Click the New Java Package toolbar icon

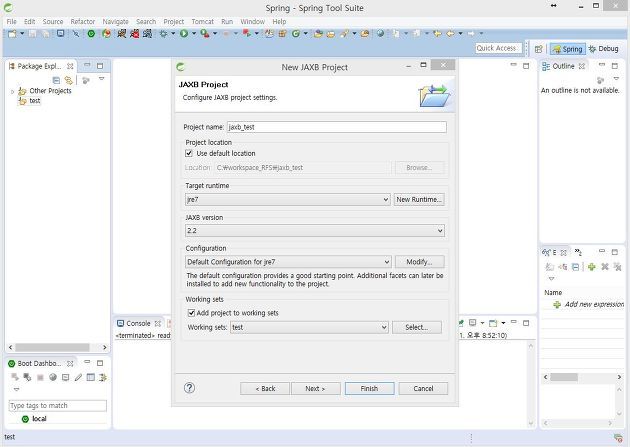click(x=282, y=34)
